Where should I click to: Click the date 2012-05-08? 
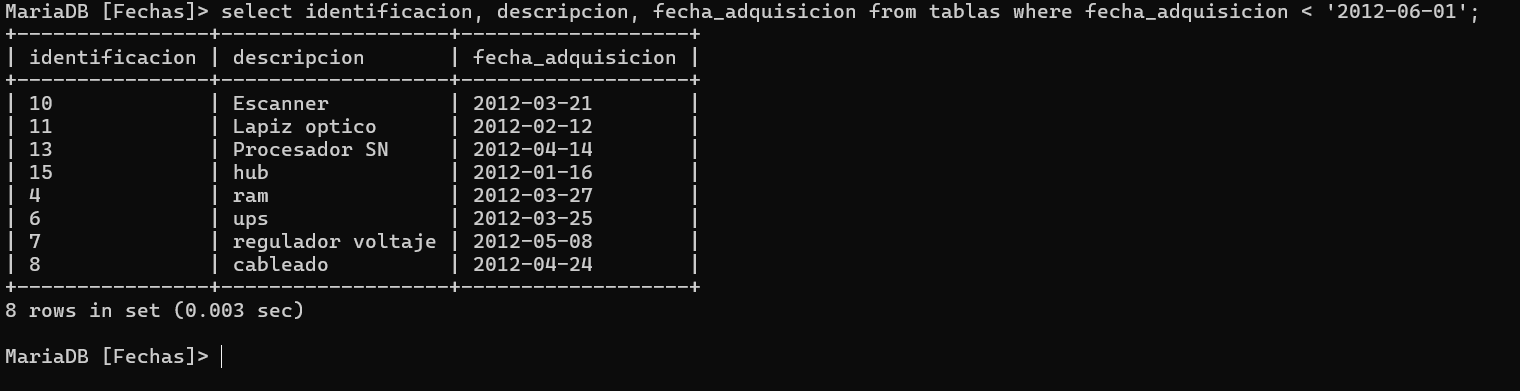tap(533, 241)
